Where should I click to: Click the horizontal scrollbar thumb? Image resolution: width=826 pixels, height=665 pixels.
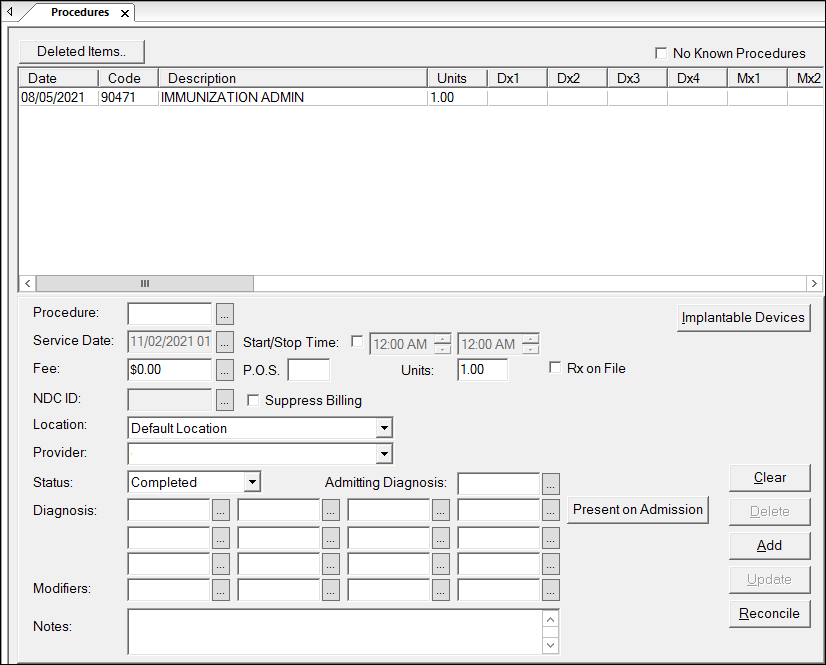coord(145,283)
